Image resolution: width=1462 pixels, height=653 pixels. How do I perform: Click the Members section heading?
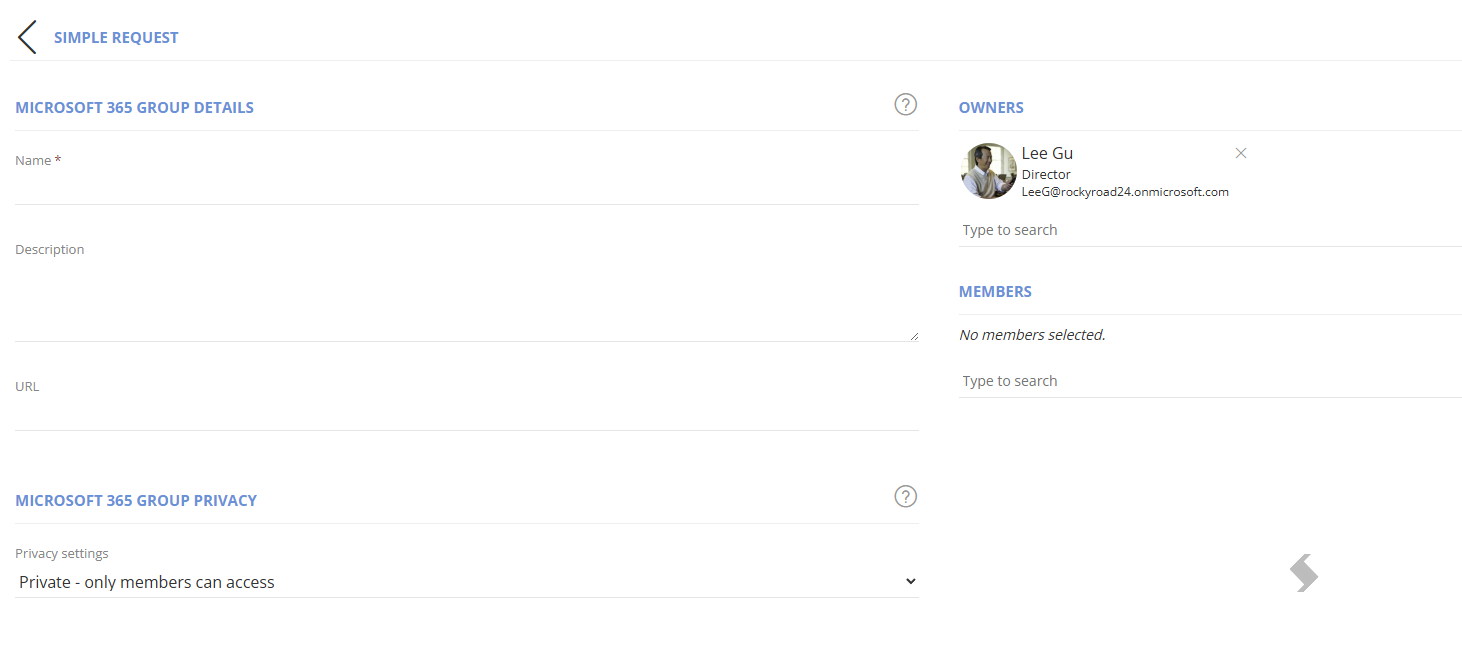[995, 292]
